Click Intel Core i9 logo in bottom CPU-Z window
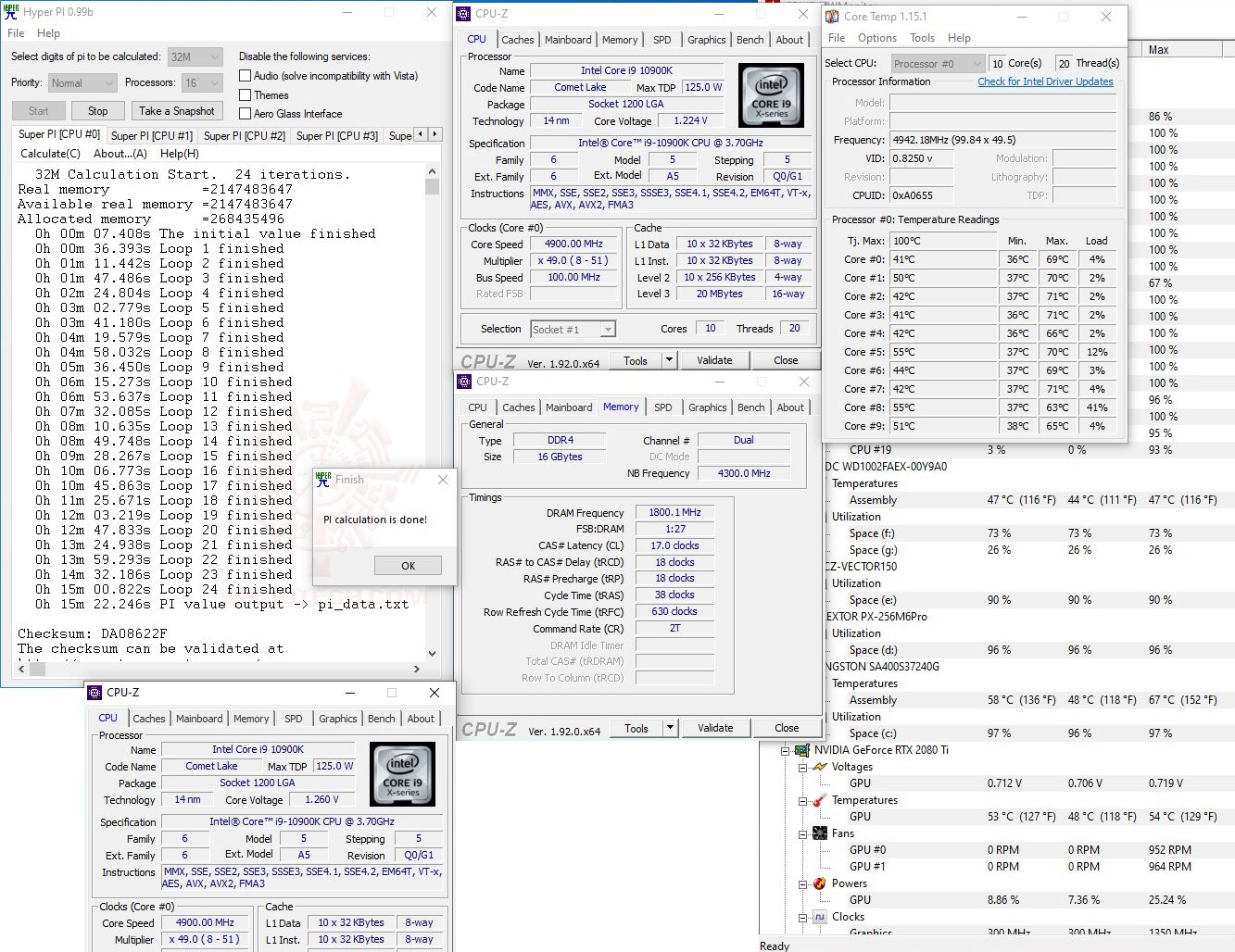This screenshot has height=952, width=1235. [402, 774]
